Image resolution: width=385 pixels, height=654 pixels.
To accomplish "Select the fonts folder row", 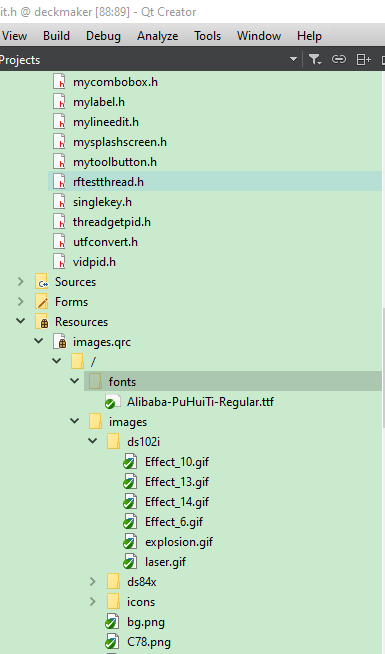I will click(x=233, y=381).
